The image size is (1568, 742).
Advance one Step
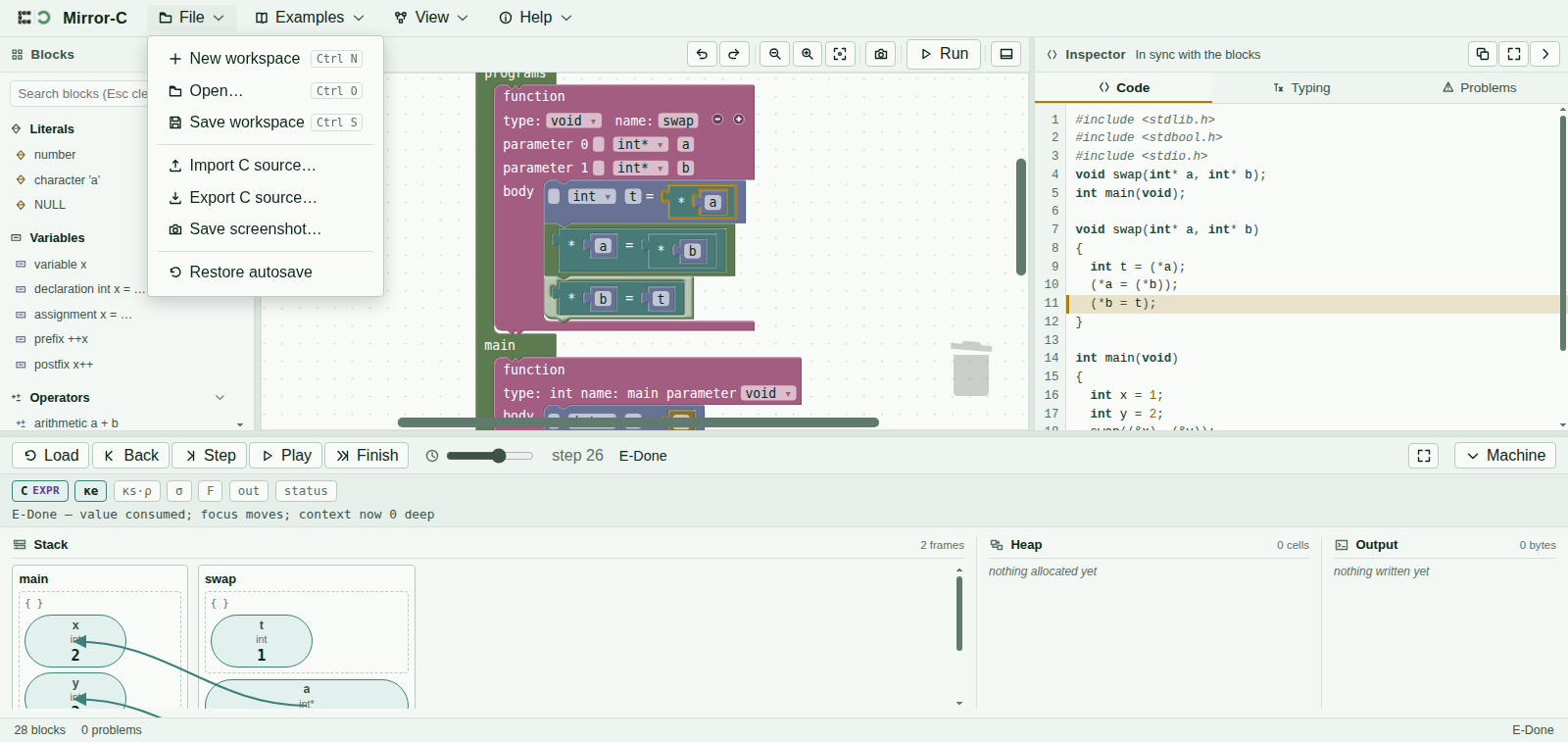(x=210, y=456)
